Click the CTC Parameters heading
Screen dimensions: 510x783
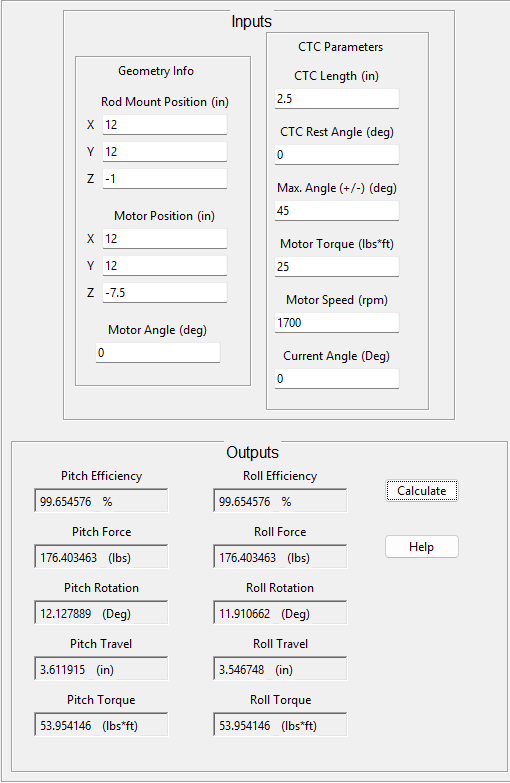point(340,47)
